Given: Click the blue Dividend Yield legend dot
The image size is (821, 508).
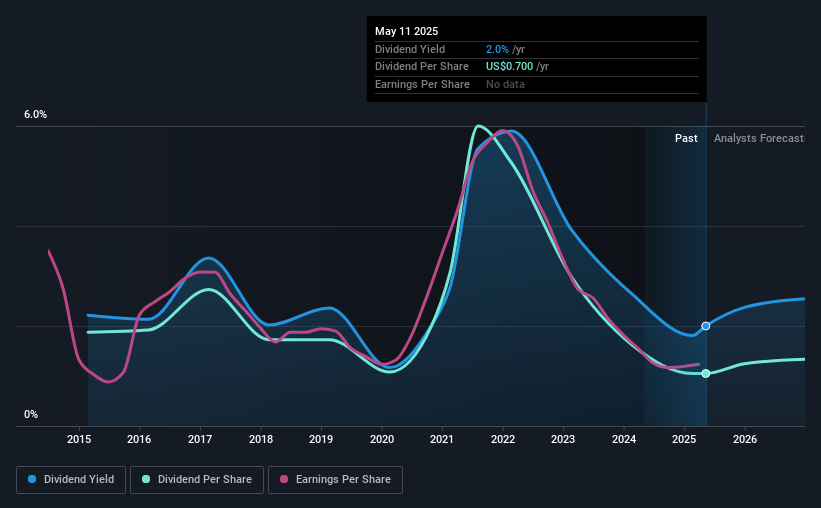Looking at the screenshot, I should [x=32, y=479].
